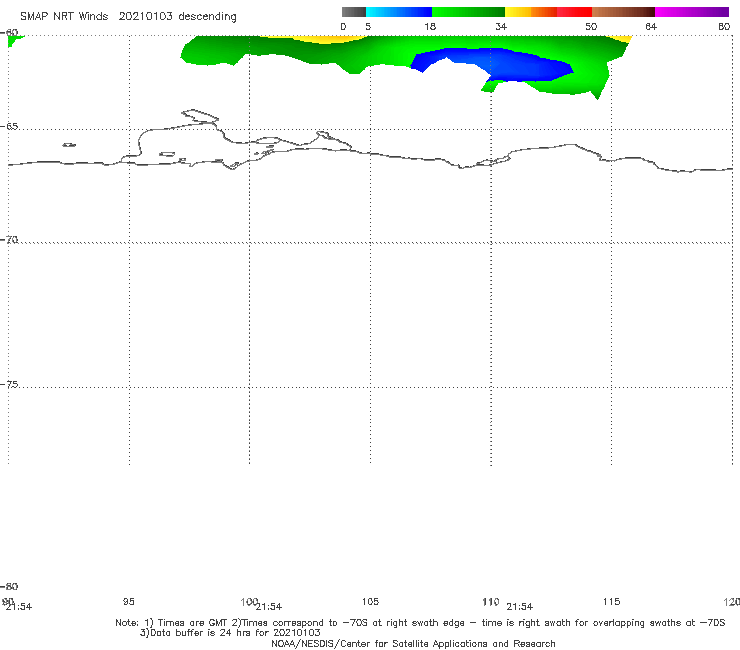
Task: Click the latitude label "-80"
Action: (x=9, y=586)
